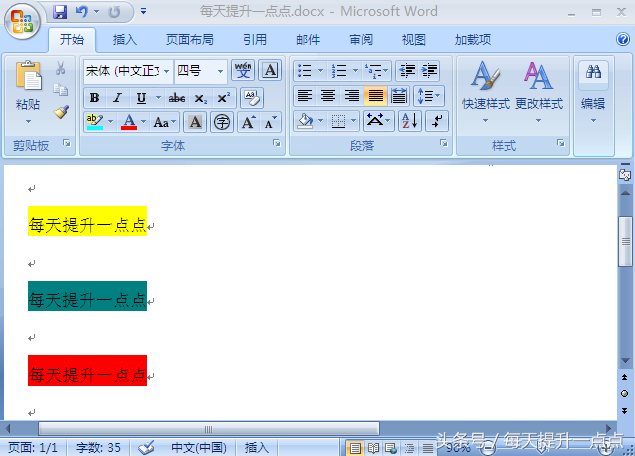Toggle underline formatting
The height and width of the screenshot is (456, 635).
141,98
